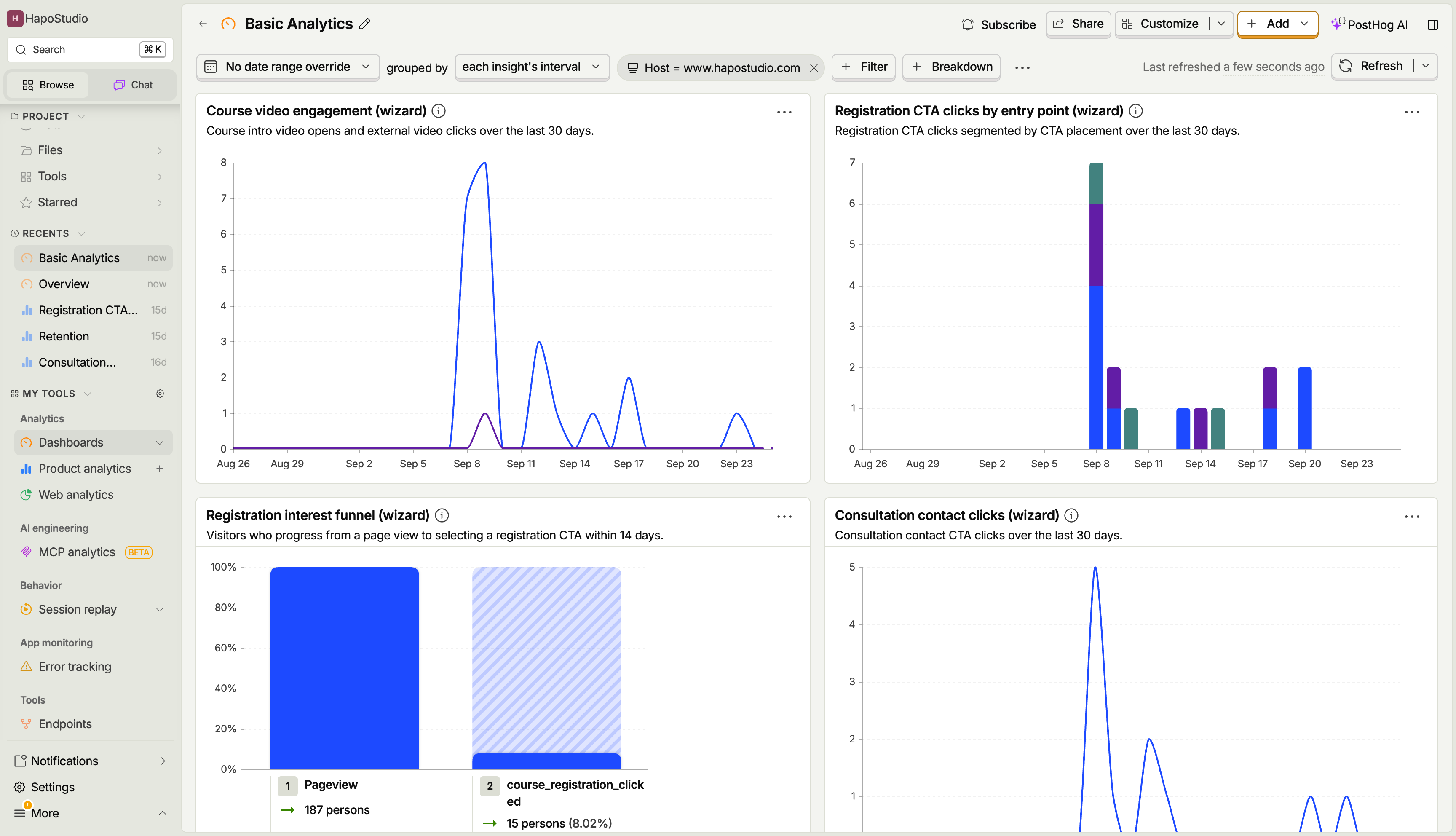Open more options on Registration interest funnel card
Viewport: 1456px width, 836px height.
point(784,517)
